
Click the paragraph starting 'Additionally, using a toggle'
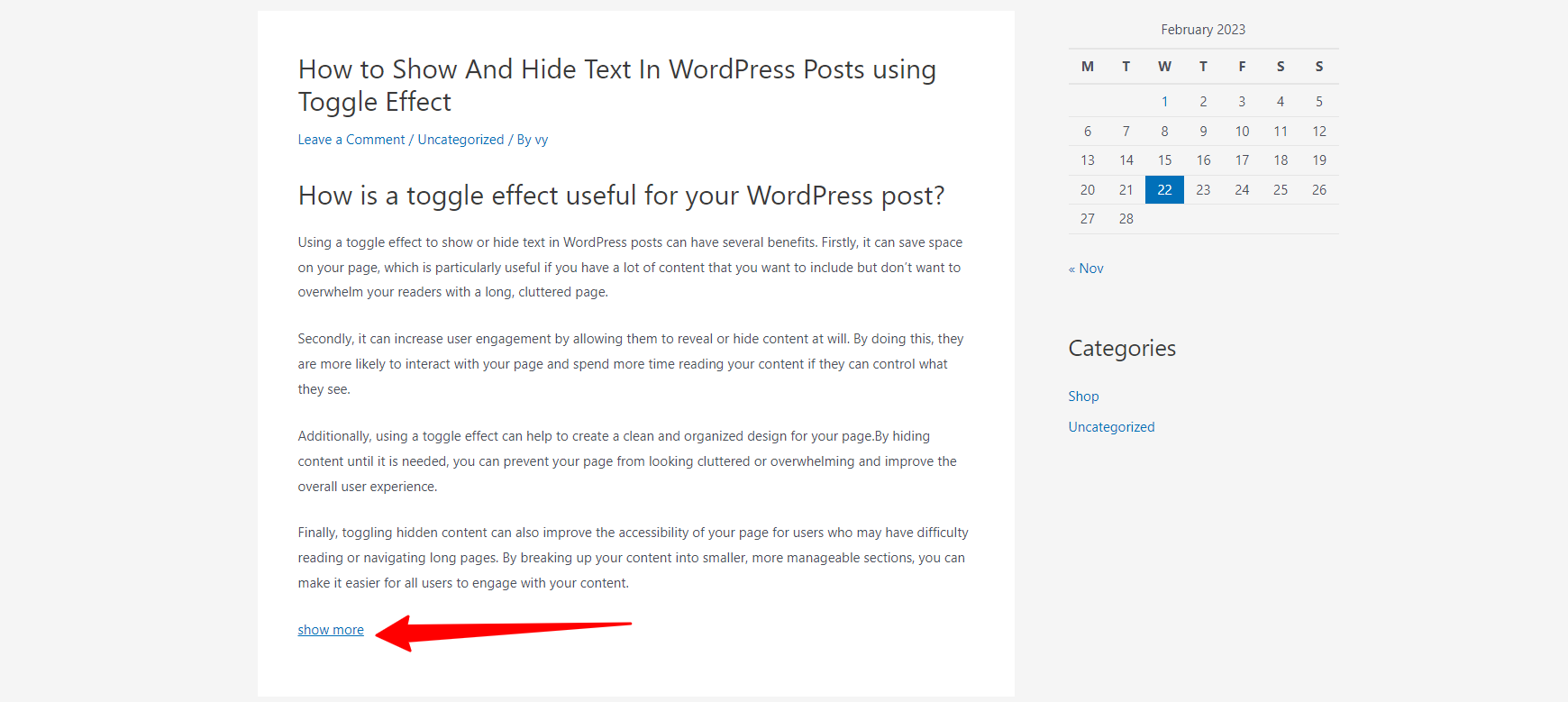tap(628, 461)
